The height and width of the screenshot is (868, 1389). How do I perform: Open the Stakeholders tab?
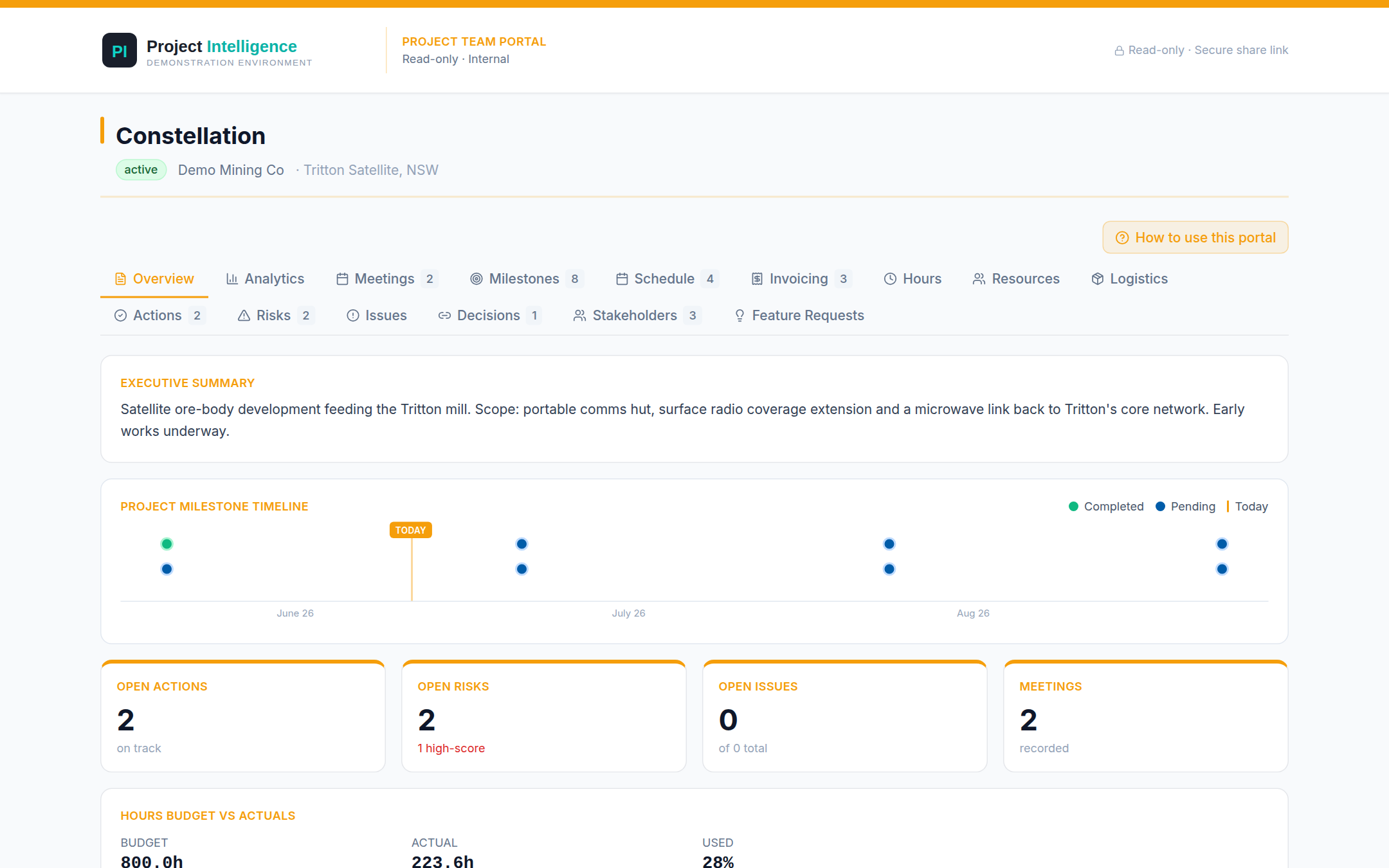tap(636, 316)
